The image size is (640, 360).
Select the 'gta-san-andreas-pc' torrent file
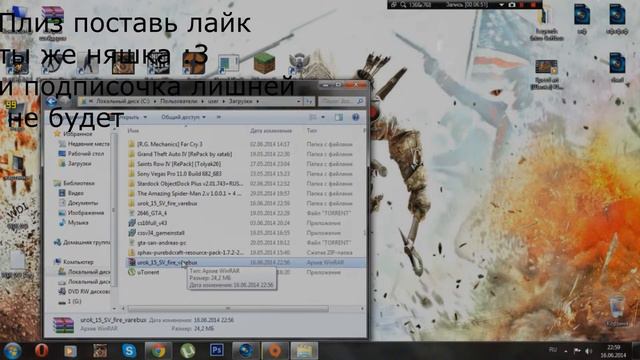pyautogui.click(x=157, y=242)
